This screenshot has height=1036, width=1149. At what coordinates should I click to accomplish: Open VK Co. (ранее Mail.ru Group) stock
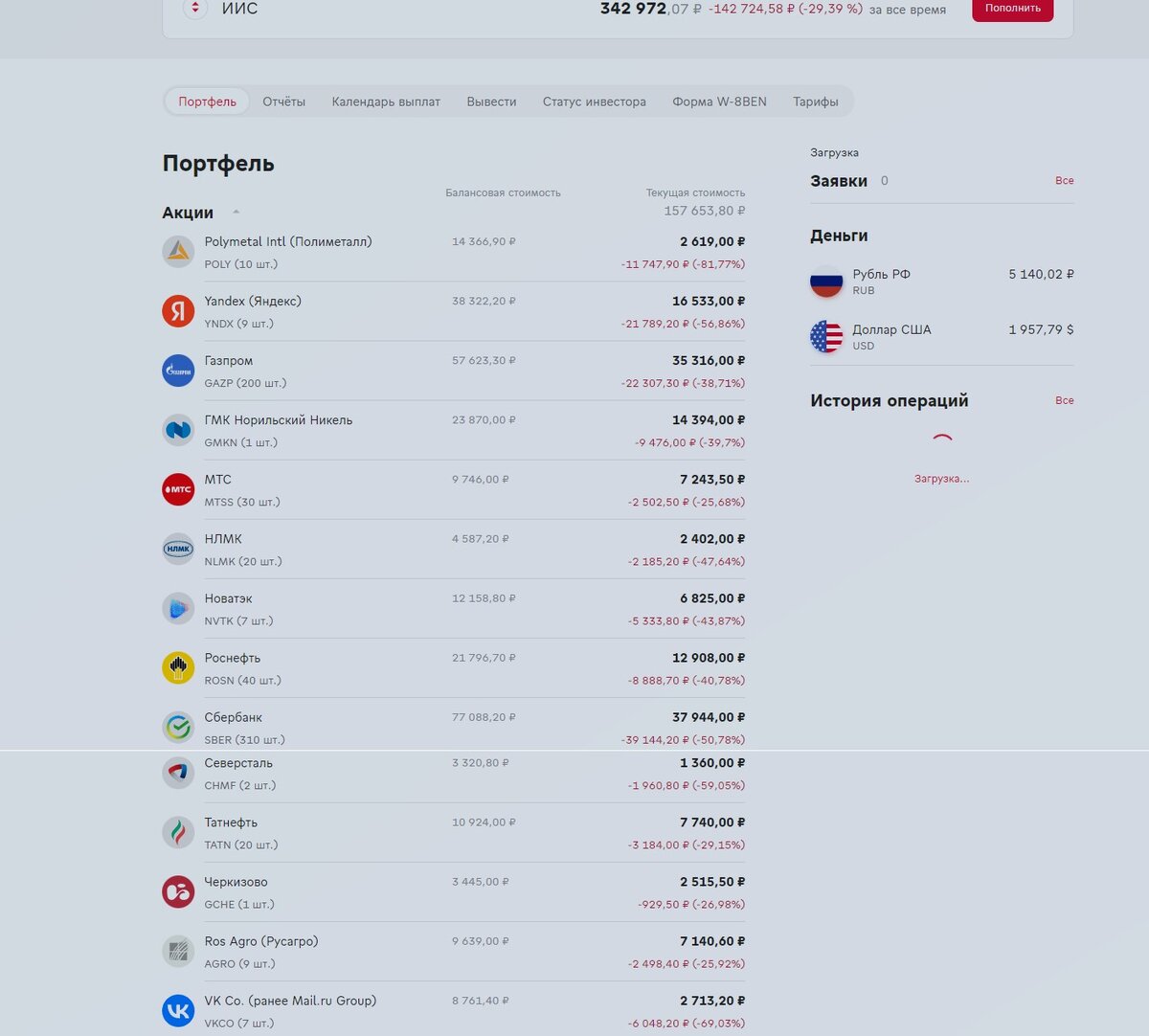pyautogui.click(x=290, y=1001)
